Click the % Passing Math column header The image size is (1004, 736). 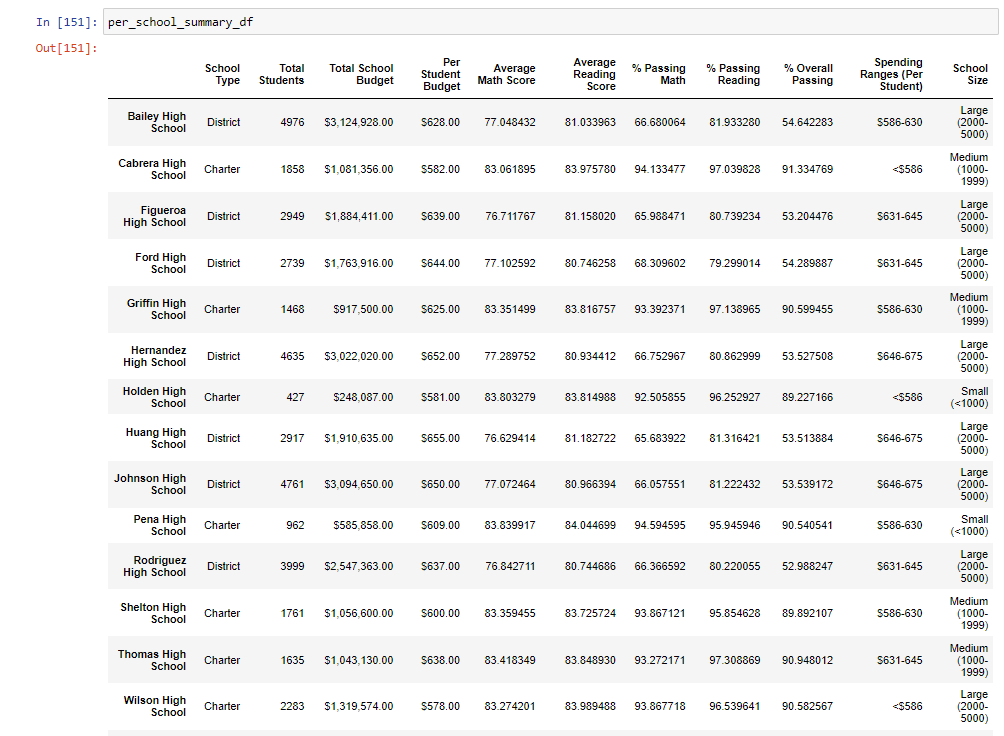659,74
